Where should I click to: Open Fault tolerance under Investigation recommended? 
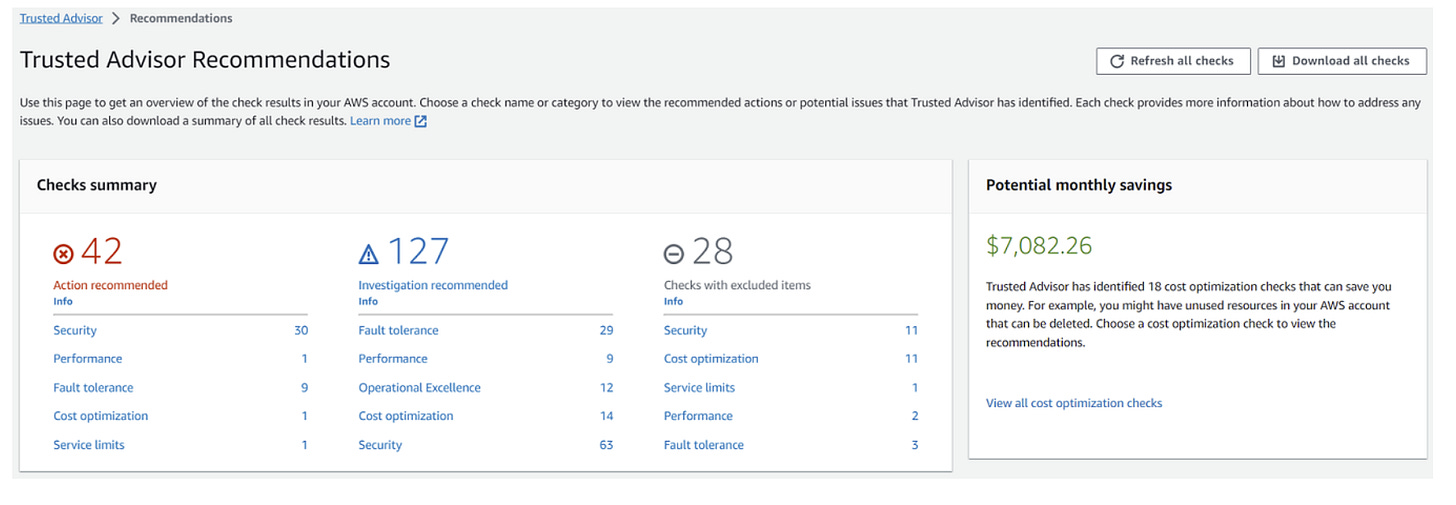pos(398,330)
